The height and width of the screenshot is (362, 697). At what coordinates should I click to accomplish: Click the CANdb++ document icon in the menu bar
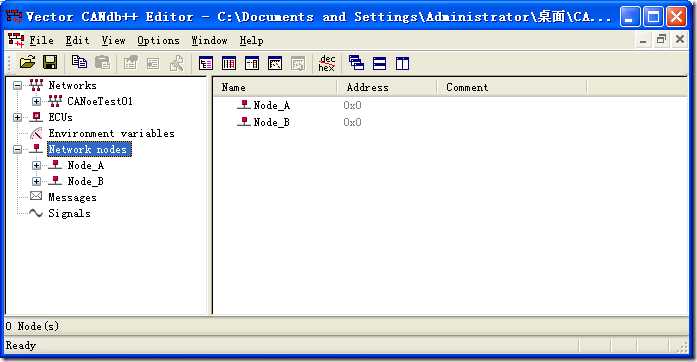16,40
